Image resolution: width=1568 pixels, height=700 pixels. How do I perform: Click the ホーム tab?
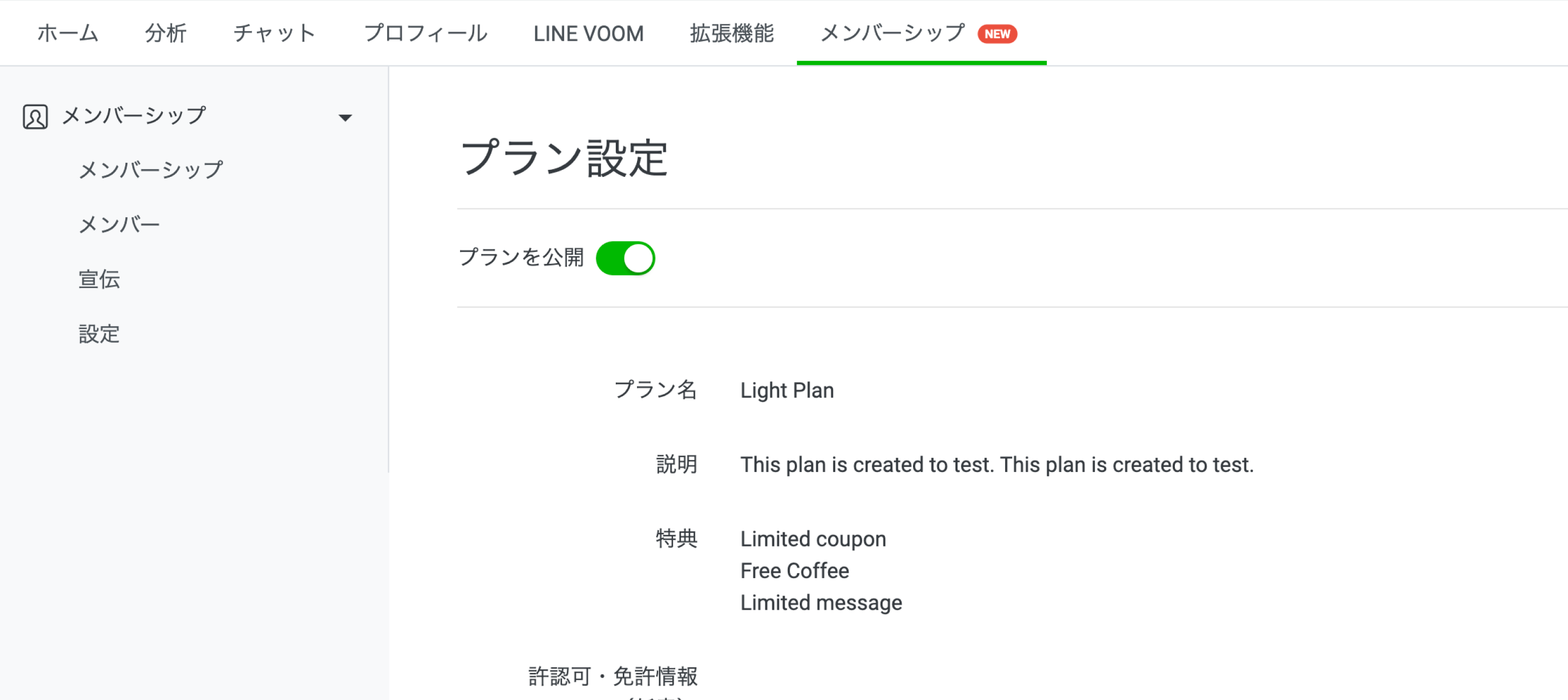(67, 33)
